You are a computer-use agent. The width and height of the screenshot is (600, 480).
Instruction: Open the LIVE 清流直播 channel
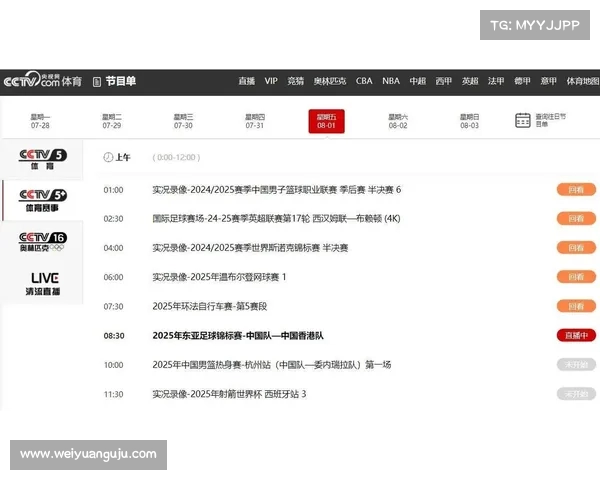click(x=43, y=283)
